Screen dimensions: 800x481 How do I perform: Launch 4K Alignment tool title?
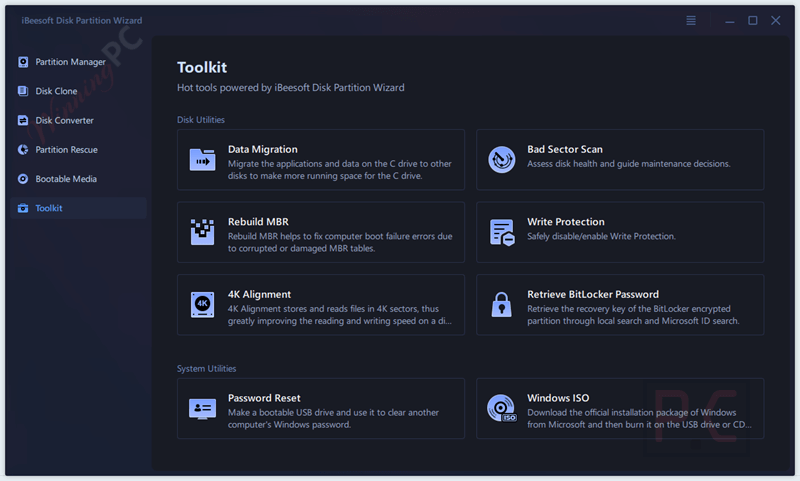click(259, 294)
